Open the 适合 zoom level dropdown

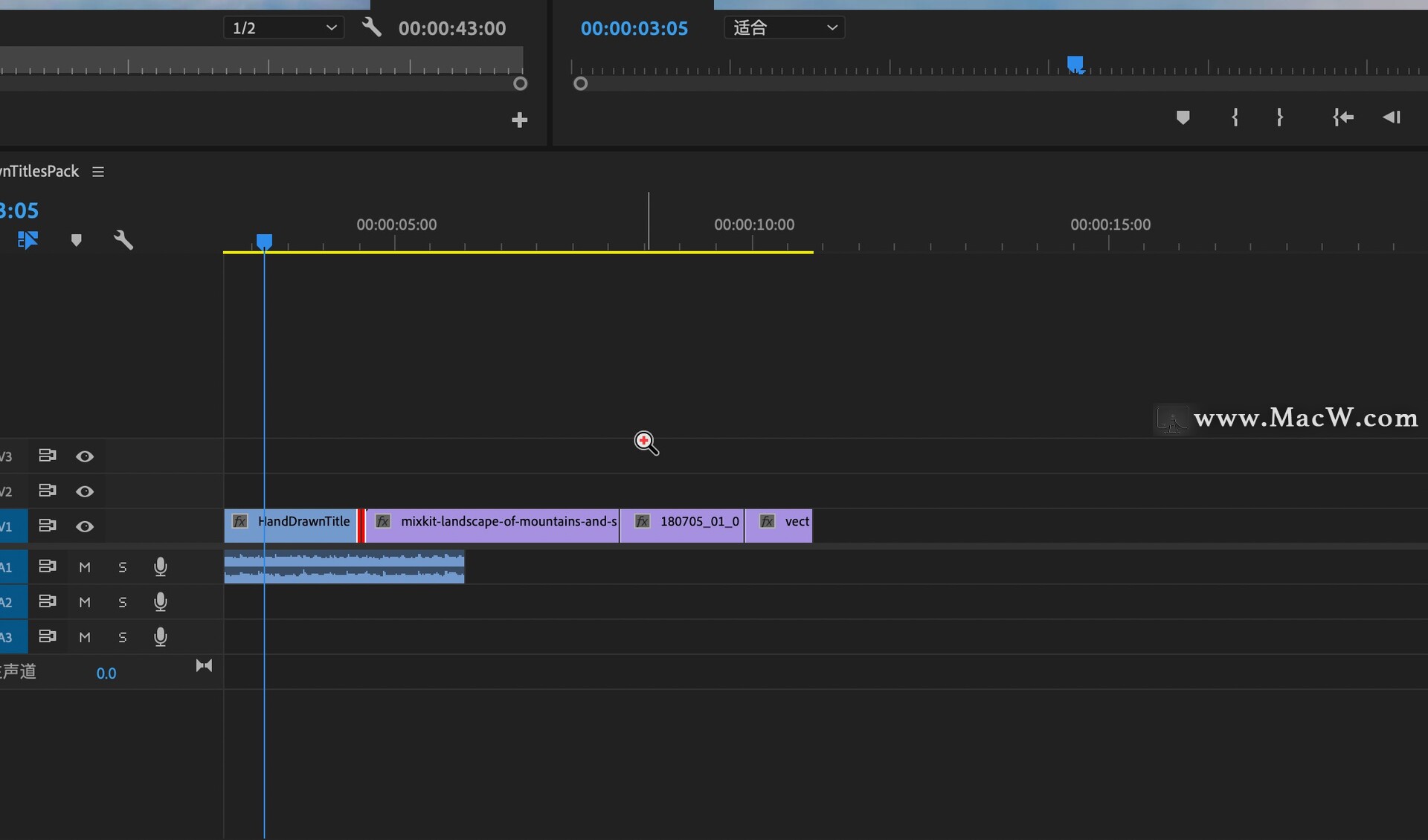pos(784,28)
